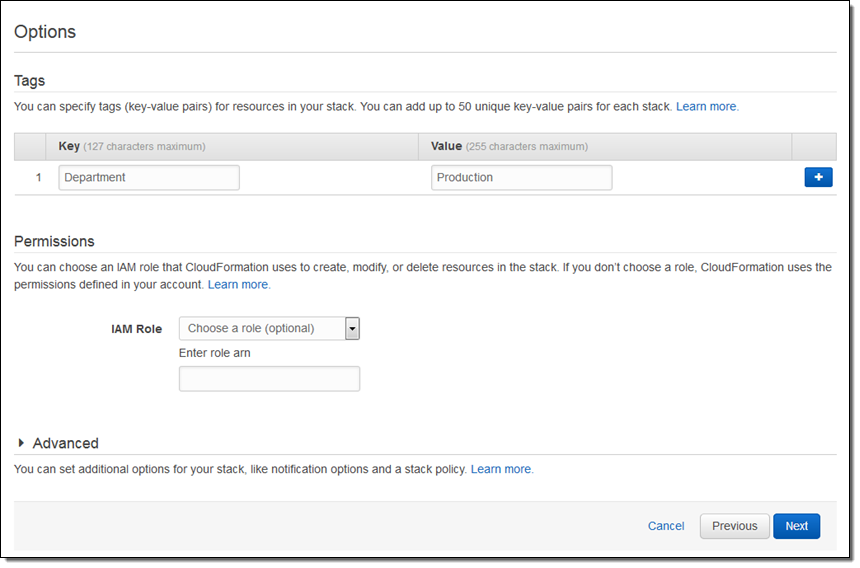Go back with the Previous button
This screenshot has width=860, height=568.
[734, 526]
